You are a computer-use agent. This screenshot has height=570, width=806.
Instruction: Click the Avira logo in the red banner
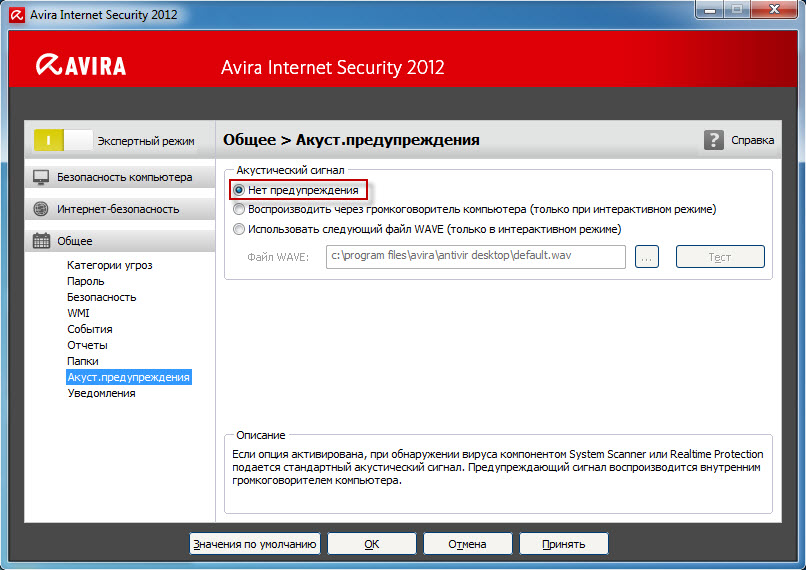(81, 65)
